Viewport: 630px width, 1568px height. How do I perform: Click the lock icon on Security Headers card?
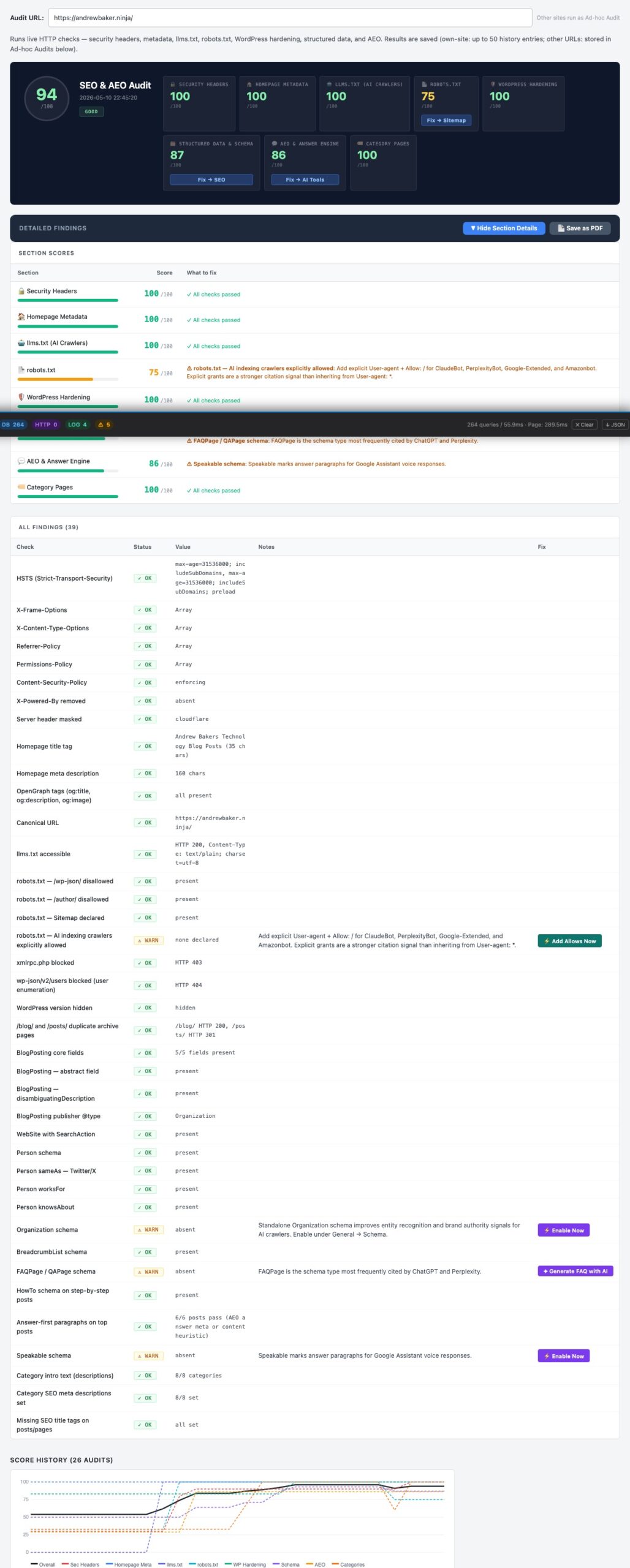pyautogui.click(x=173, y=85)
